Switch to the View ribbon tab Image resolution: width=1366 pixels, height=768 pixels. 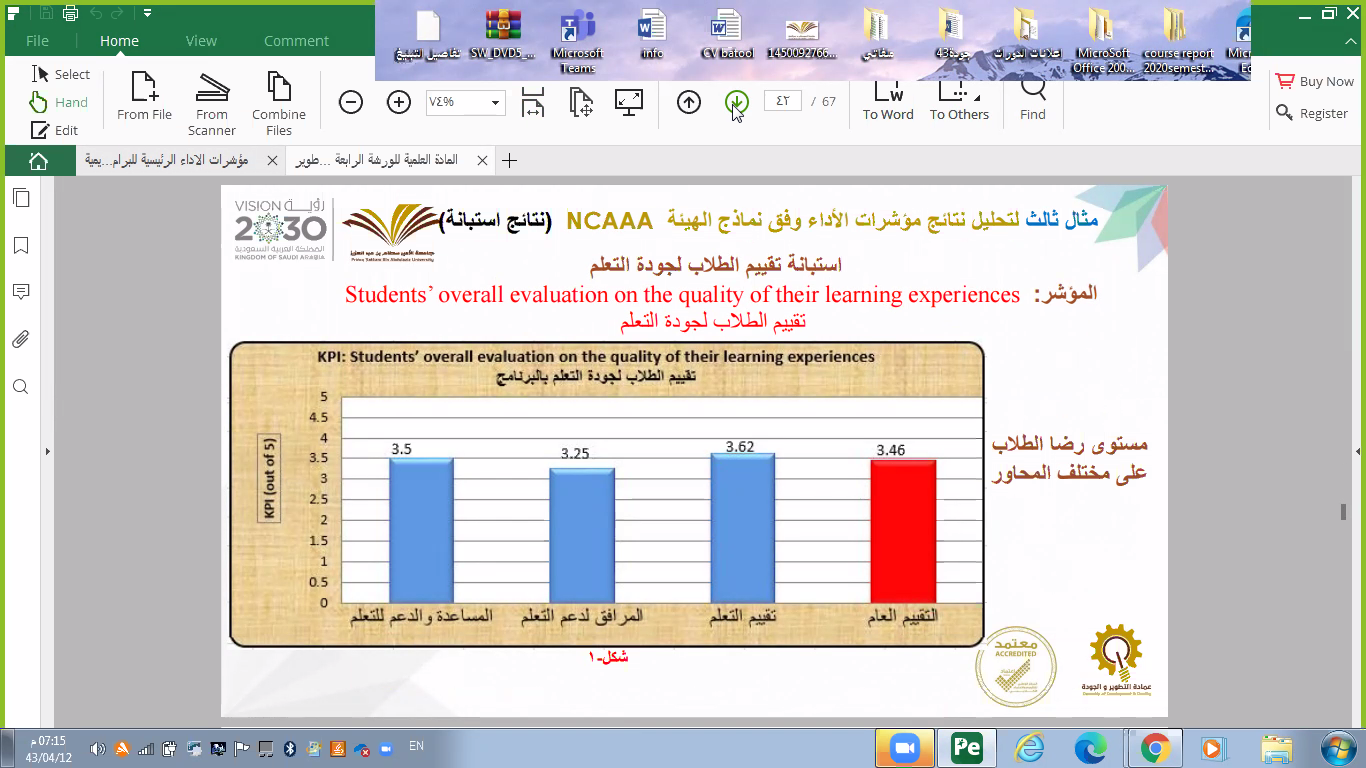point(201,41)
